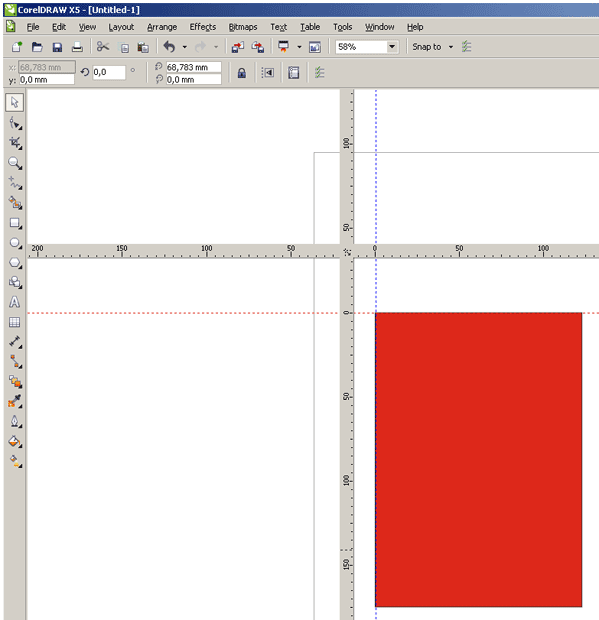Click the y position input field
The height and width of the screenshot is (620, 599).
pyautogui.click(x=47, y=79)
